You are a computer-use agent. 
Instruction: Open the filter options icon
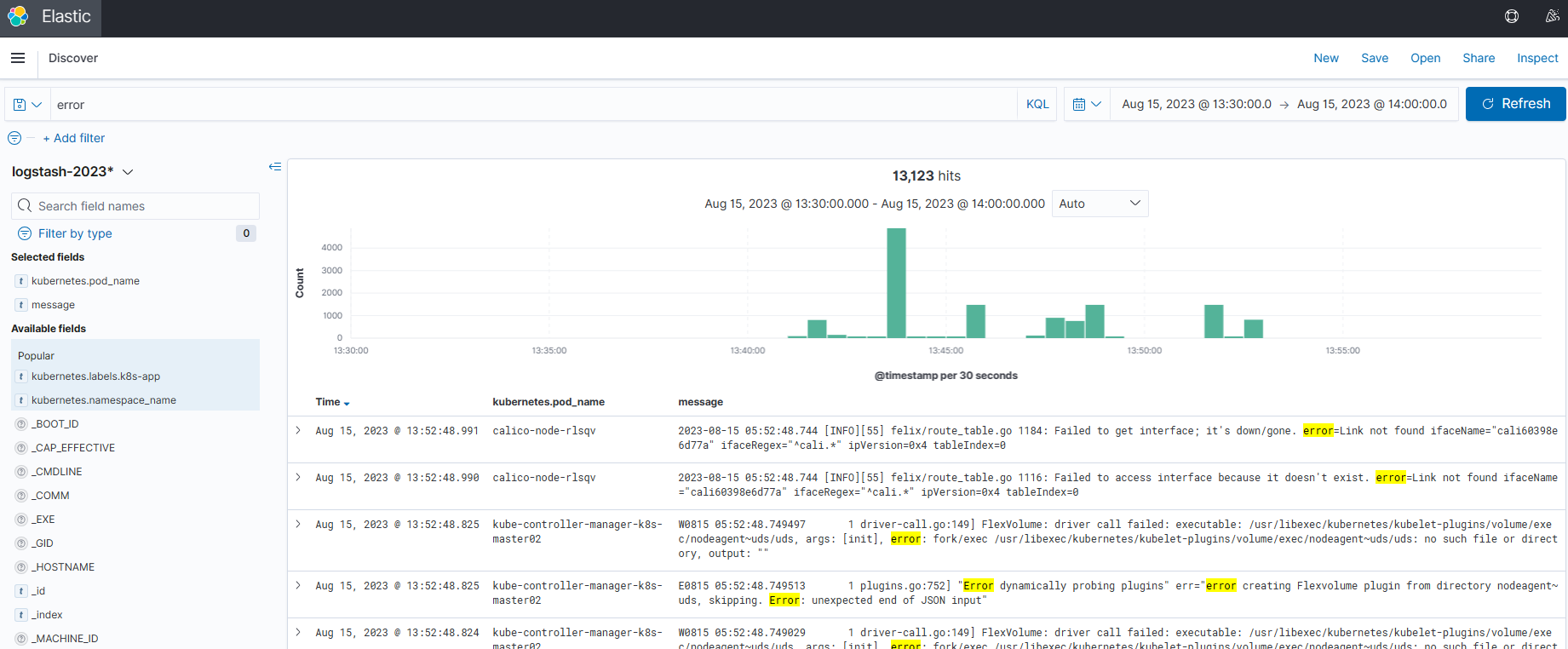[14, 138]
